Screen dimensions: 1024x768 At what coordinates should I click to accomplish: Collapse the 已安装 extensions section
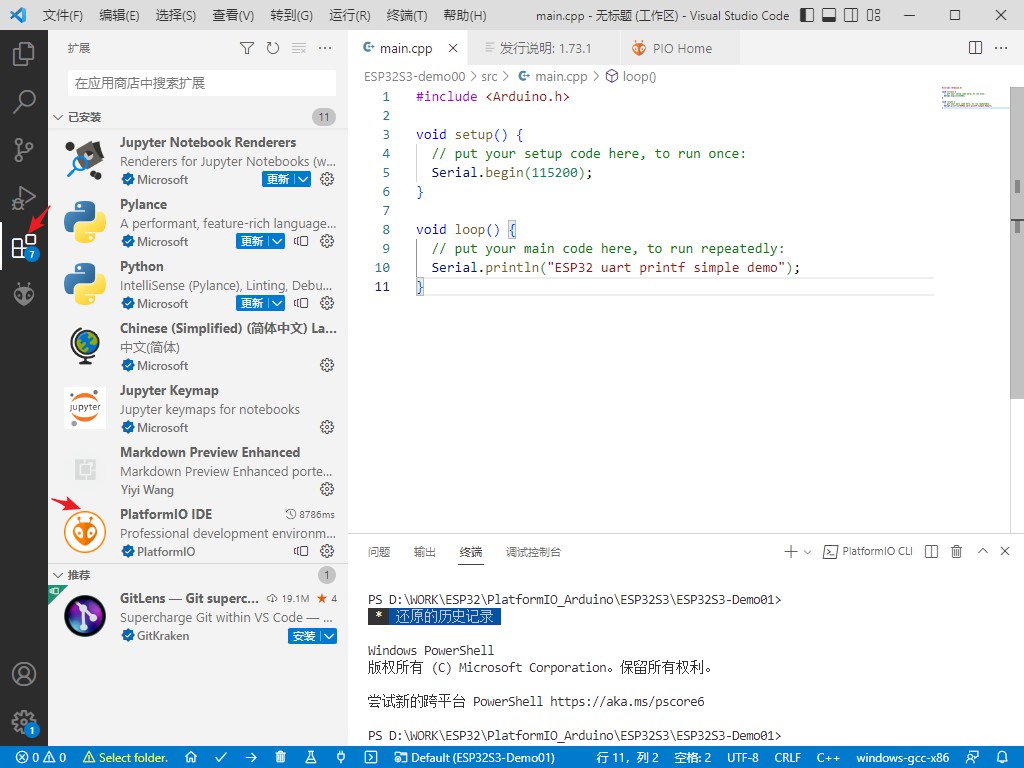coord(58,118)
